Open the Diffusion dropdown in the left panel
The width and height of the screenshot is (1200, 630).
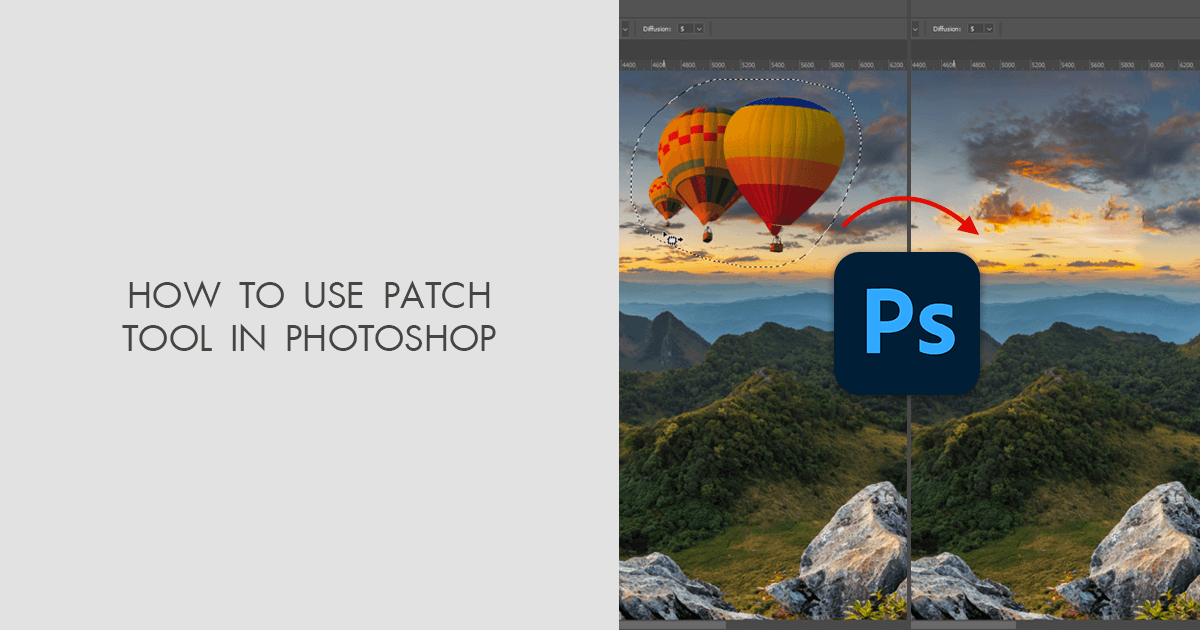click(x=699, y=29)
